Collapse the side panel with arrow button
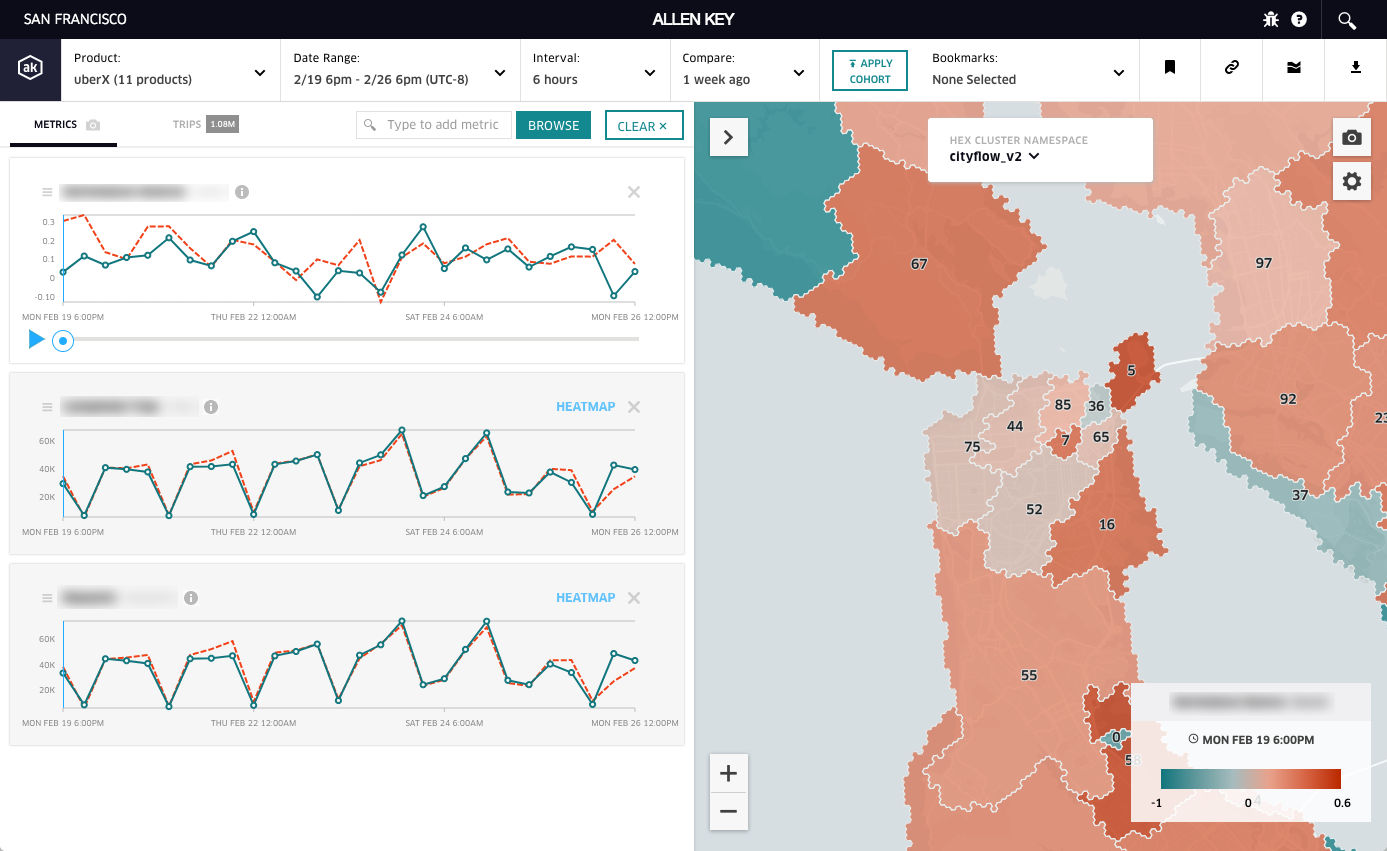Screen dimensions: 1387x851 coord(728,137)
